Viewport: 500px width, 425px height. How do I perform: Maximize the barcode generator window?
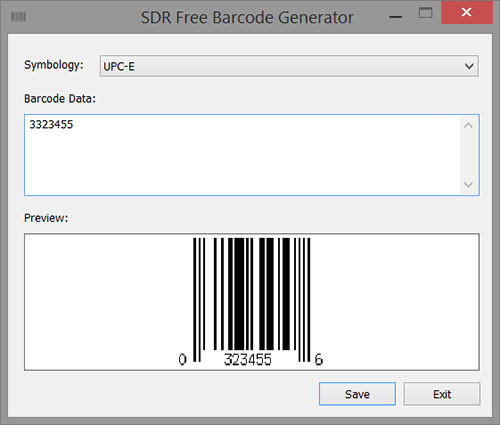[x=425, y=13]
